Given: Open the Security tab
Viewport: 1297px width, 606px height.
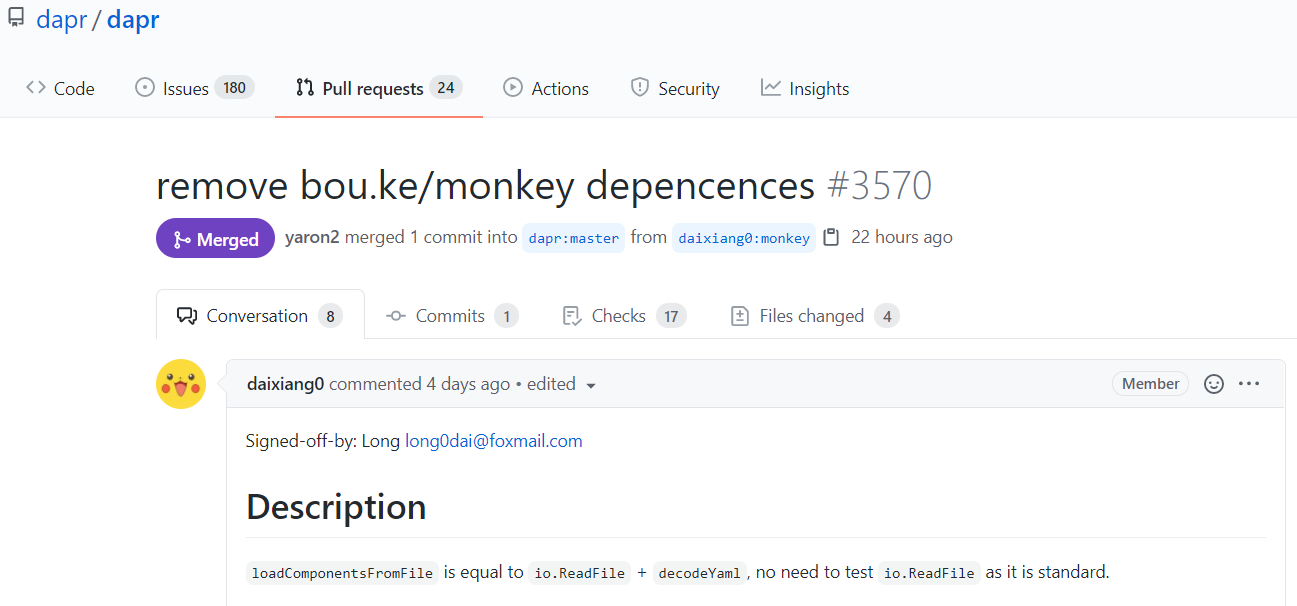Looking at the screenshot, I should click(675, 88).
